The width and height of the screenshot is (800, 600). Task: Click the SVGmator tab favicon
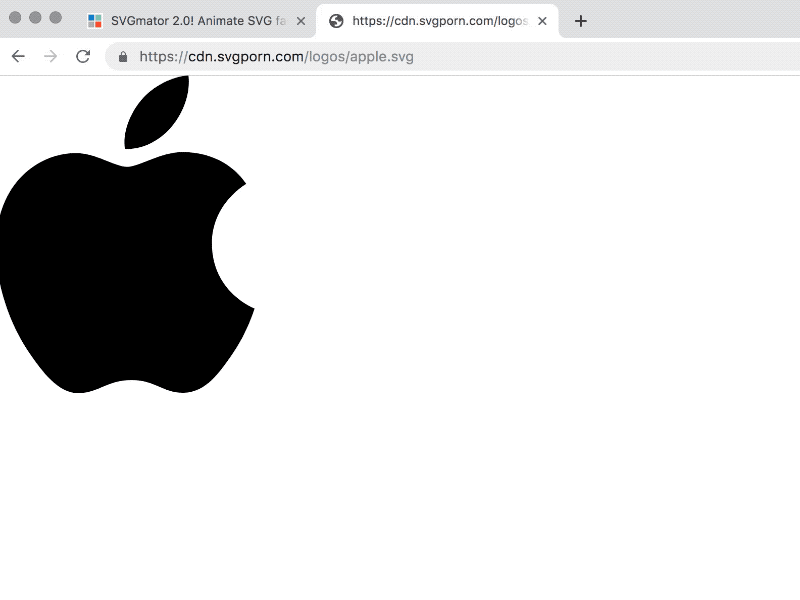(x=95, y=21)
